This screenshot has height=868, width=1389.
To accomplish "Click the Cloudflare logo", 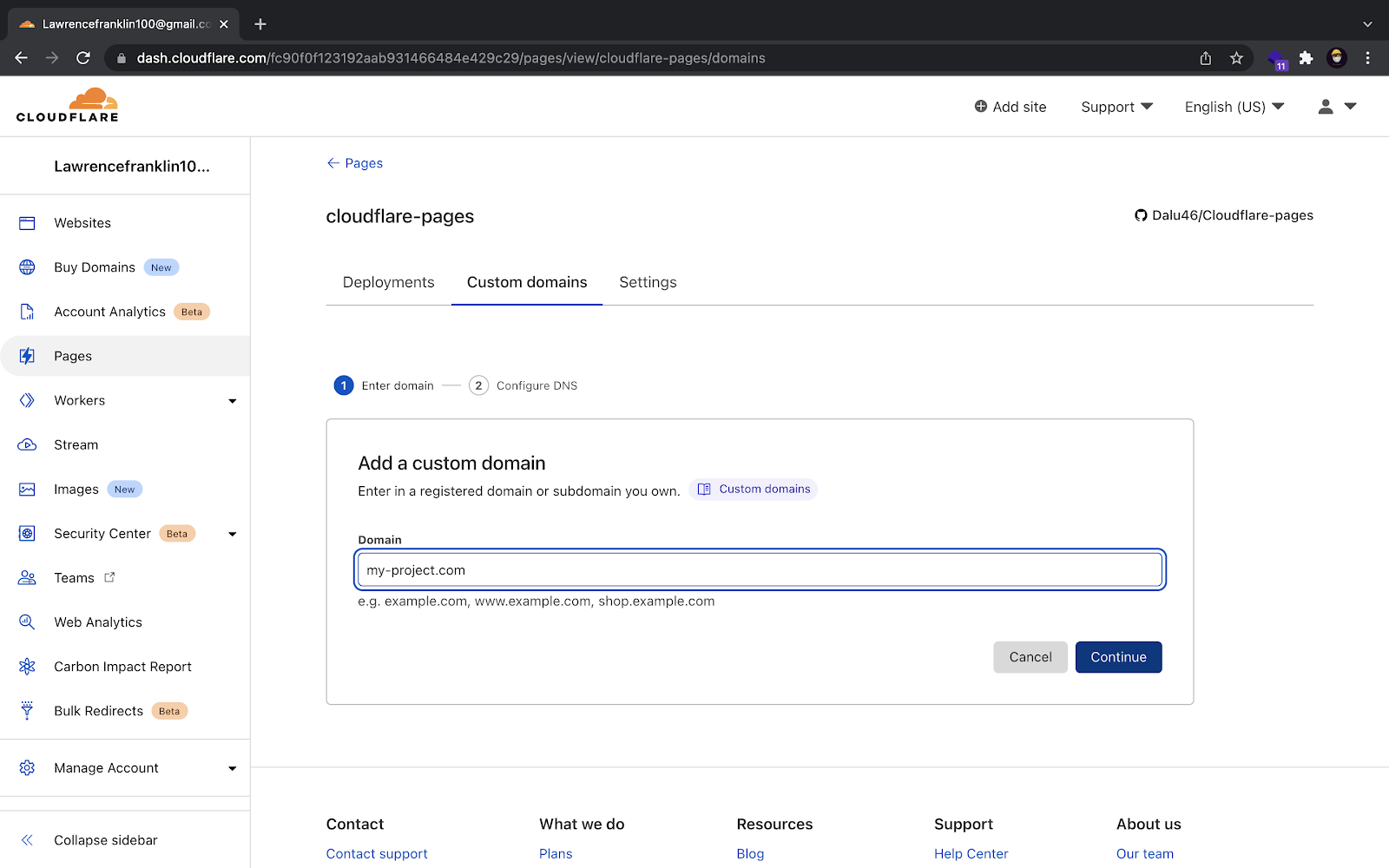I will click(67, 105).
